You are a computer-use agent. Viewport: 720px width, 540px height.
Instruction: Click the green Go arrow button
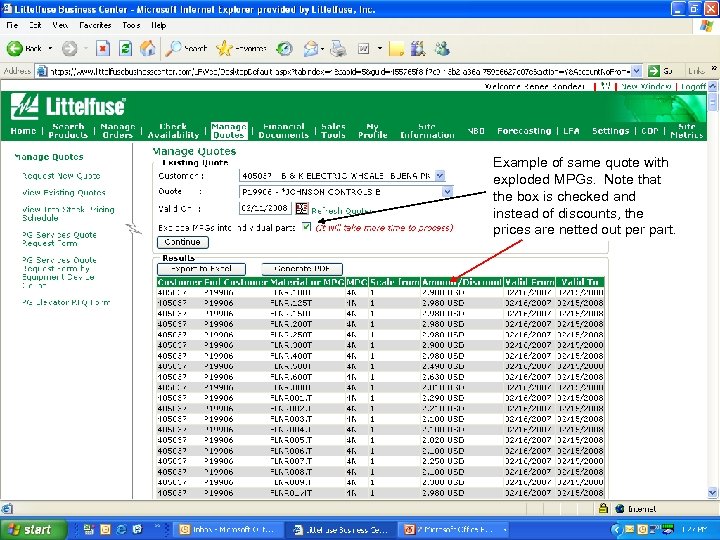pos(653,71)
